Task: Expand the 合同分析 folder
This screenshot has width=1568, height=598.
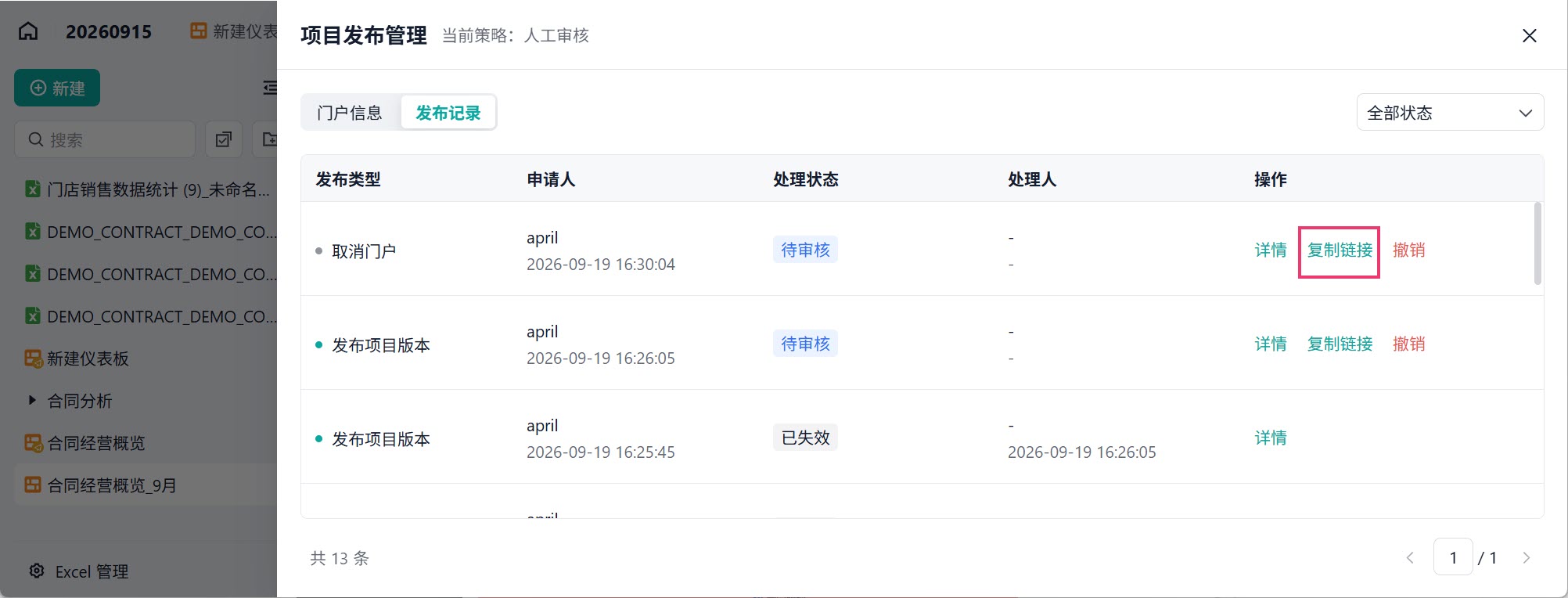Action: 32,401
